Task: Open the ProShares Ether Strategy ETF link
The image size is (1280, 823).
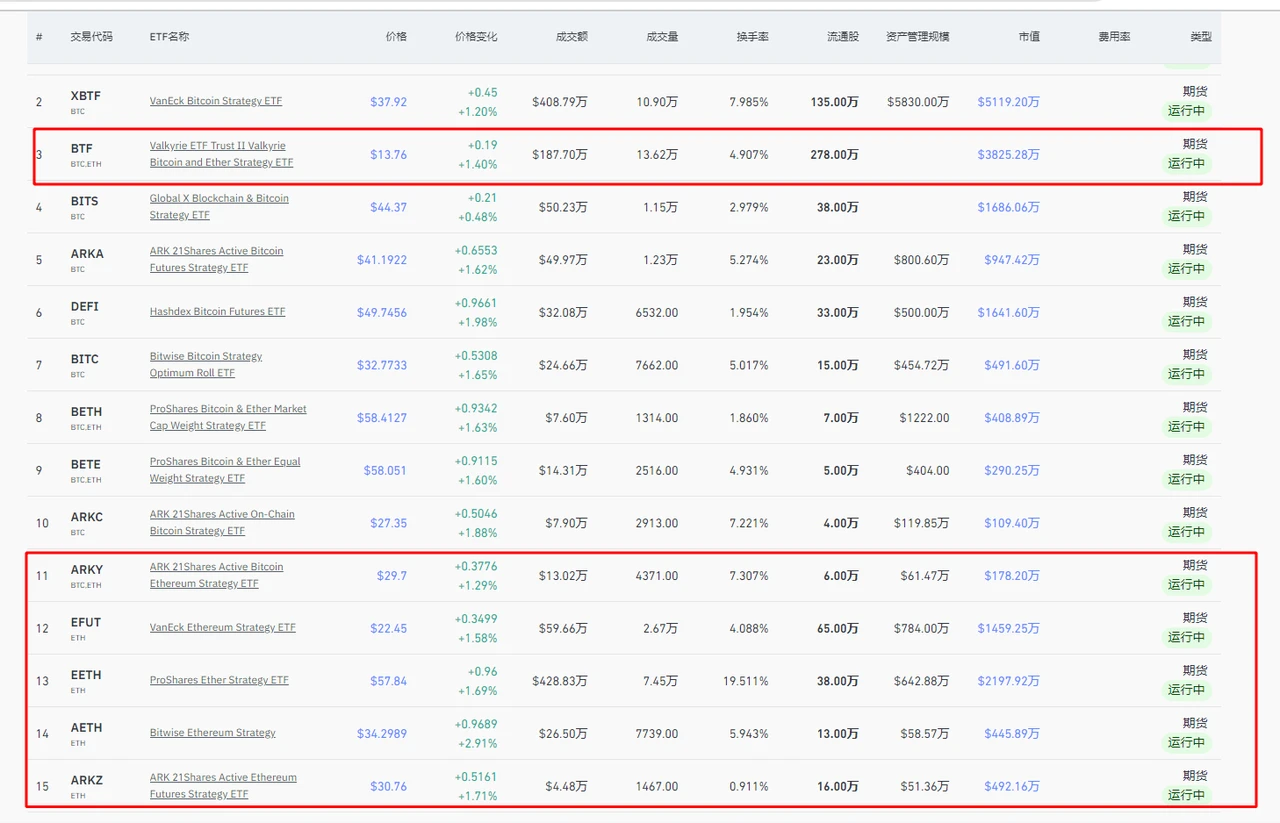Action: coord(219,680)
